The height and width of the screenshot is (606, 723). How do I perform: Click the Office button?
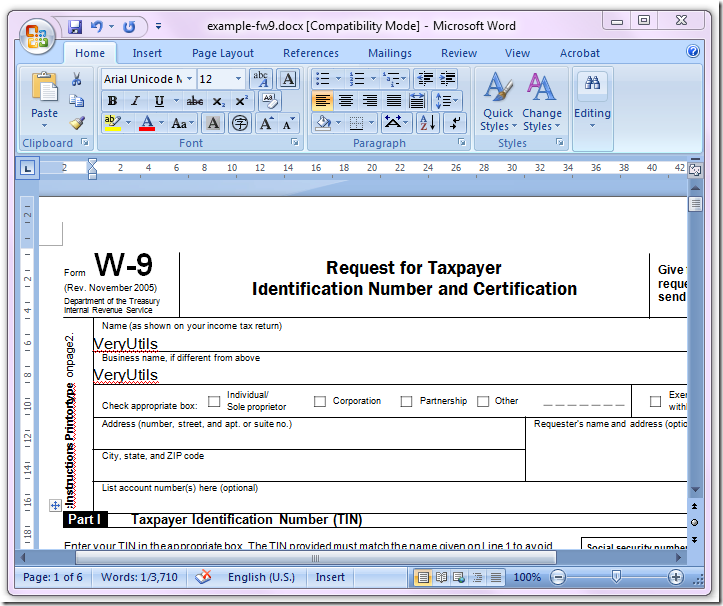(37, 36)
